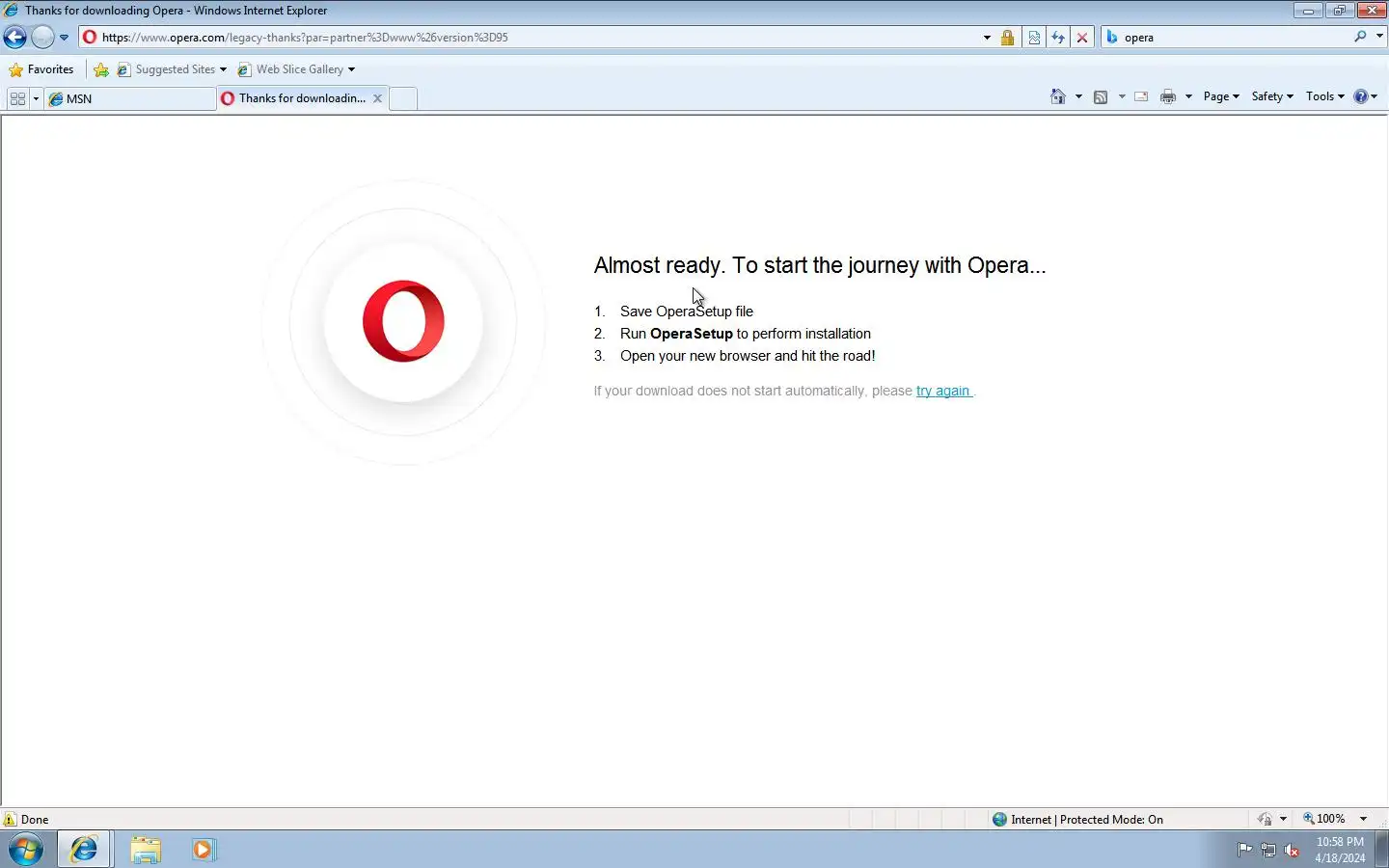Viewport: 1389px width, 868px height.
Task: Open Web Slice Gallery link
Action: tap(296, 69)
